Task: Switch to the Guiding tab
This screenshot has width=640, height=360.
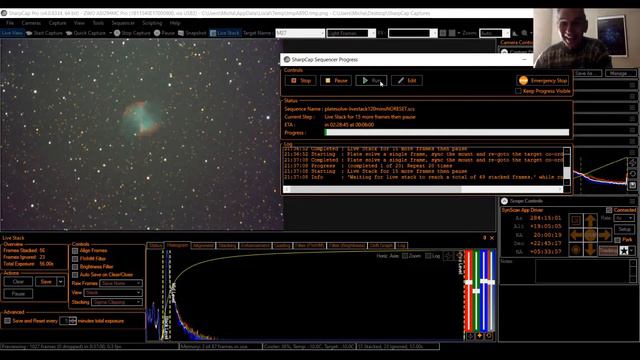Action: click(282, 245)
